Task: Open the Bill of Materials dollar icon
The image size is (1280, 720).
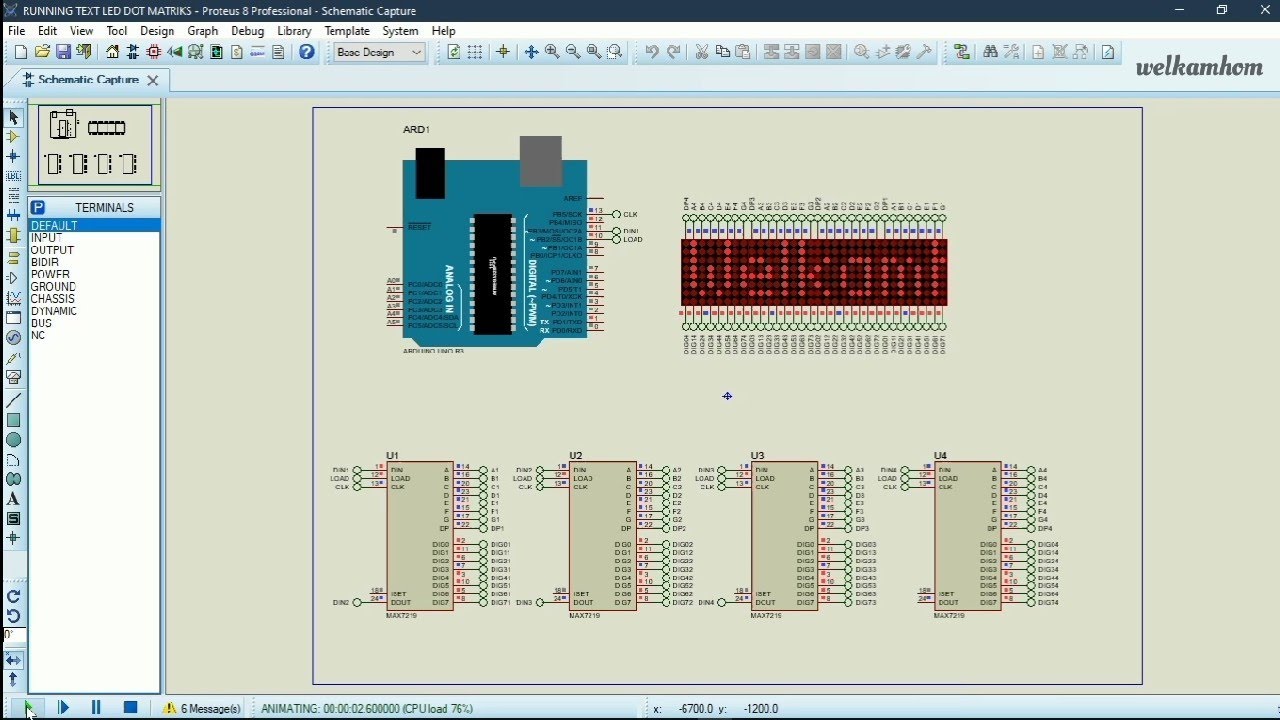Action: pyautogui.click(x=238, y=52)
